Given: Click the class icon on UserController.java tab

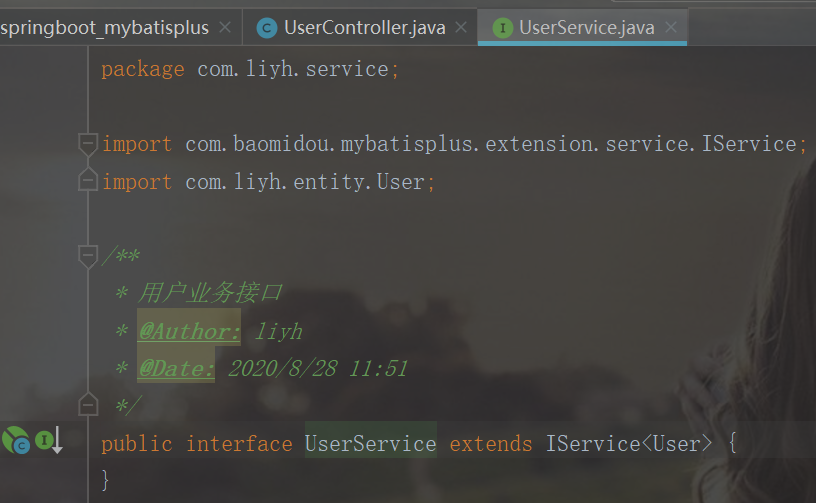Looking at the screenshot, I should 267,28.
